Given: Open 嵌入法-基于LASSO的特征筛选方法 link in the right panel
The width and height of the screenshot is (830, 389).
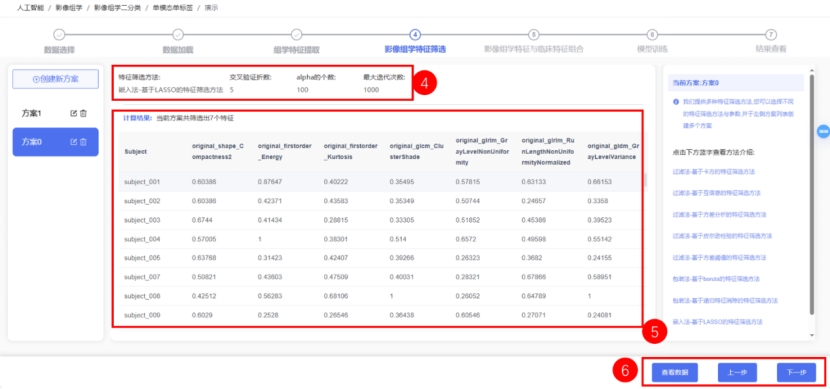Looking at the screenshot, I should 718,322.
